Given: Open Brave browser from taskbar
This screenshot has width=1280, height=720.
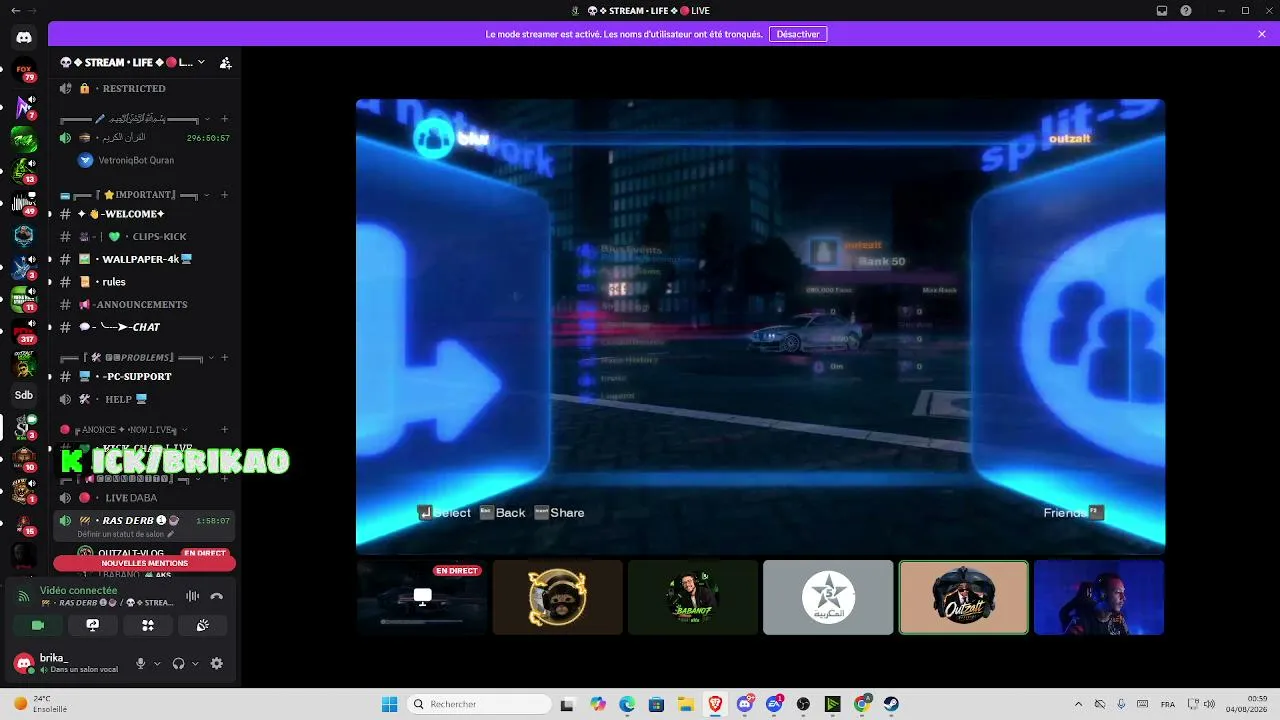Looking at the screenshot, I should pos(715,704).
